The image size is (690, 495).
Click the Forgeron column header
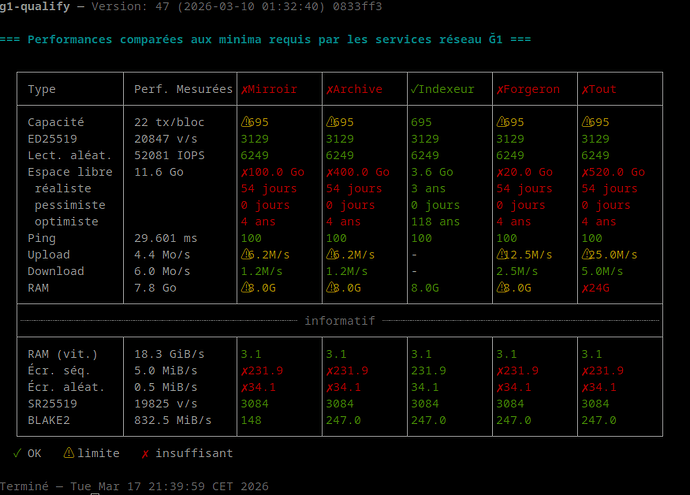[531, 90]
